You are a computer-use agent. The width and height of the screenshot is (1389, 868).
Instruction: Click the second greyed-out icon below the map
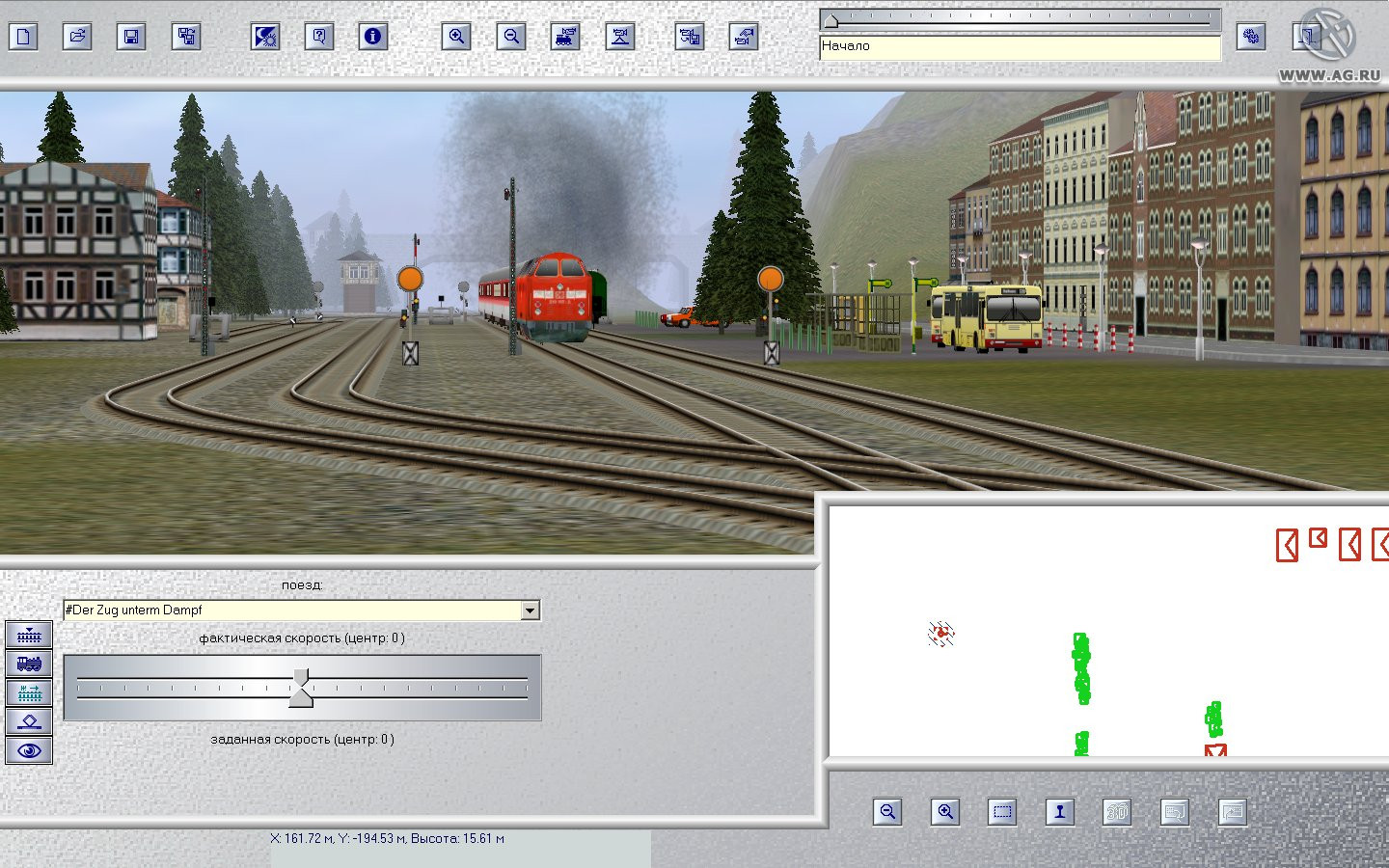tap(1175, 812)
